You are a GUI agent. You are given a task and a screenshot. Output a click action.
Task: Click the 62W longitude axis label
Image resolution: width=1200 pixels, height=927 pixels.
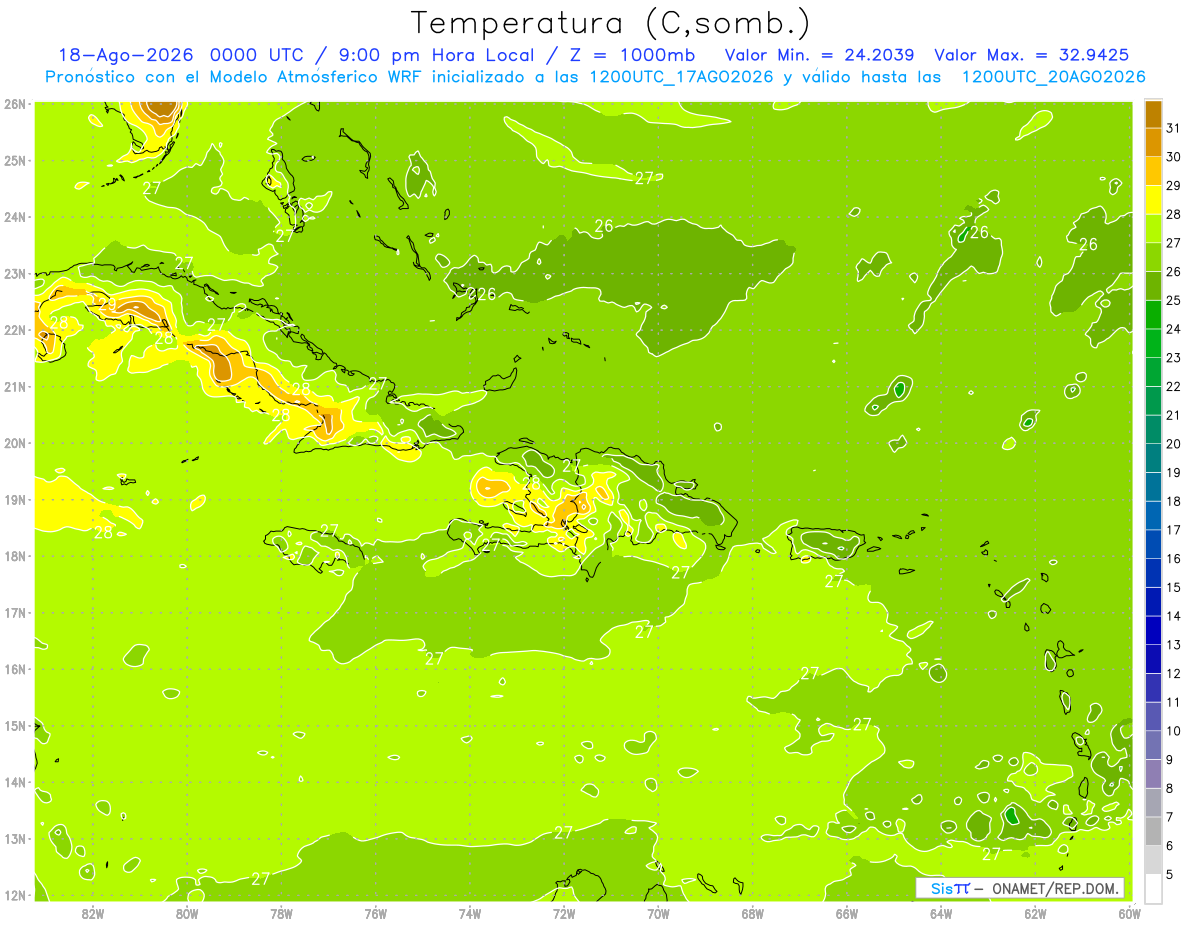(1035, 913)
